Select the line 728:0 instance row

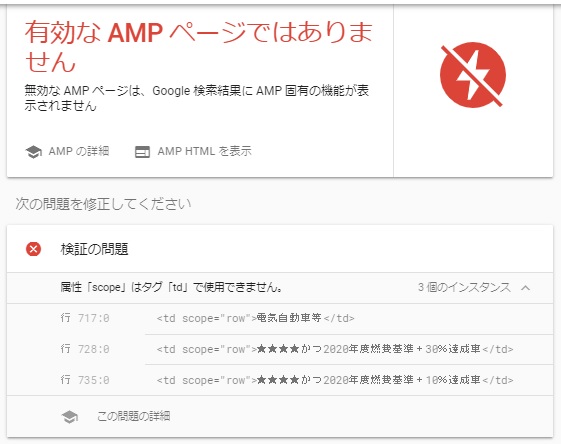pyautogui.click(x=280, y=349)
